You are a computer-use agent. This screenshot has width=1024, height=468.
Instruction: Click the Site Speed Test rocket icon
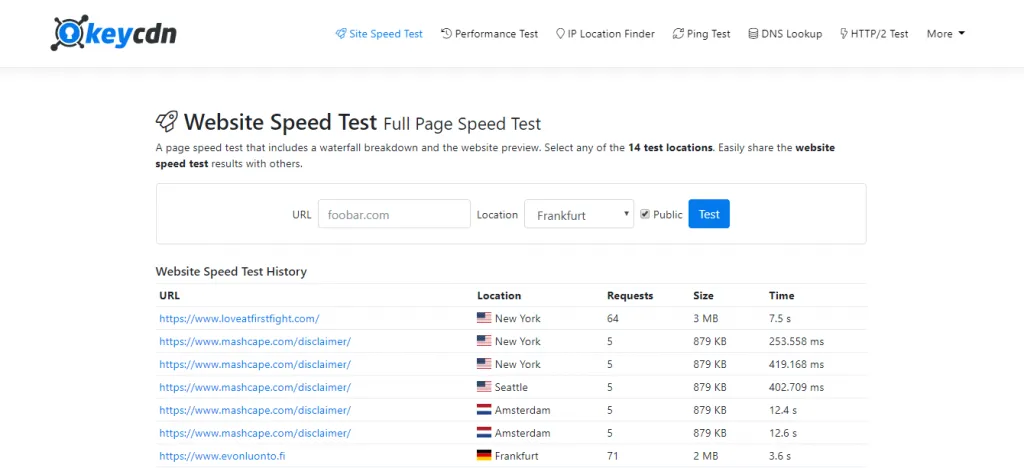click(340, 34)
